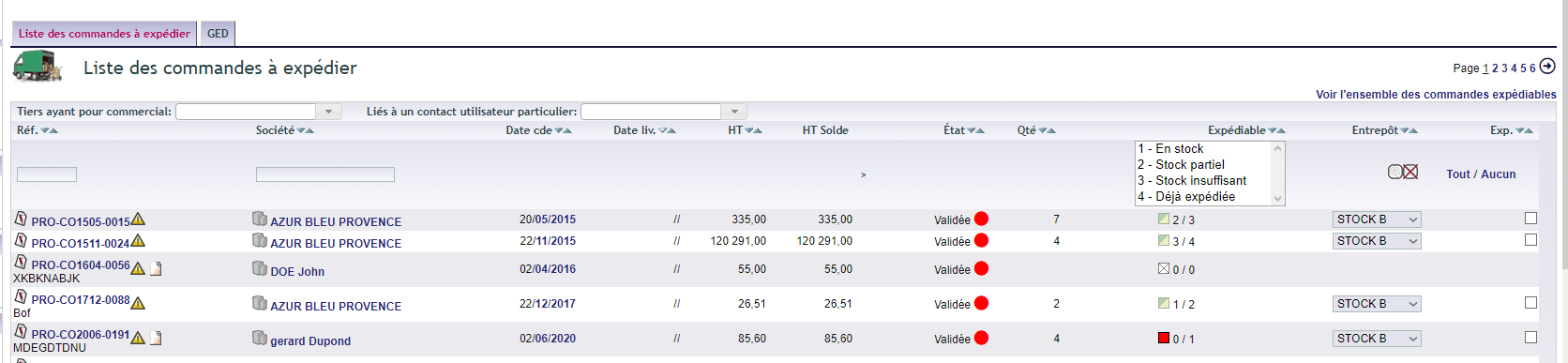Open the Tiers ayant pour commercial dropdown
This screenshot has width=1568, height=363.
[x=258, y=112]
